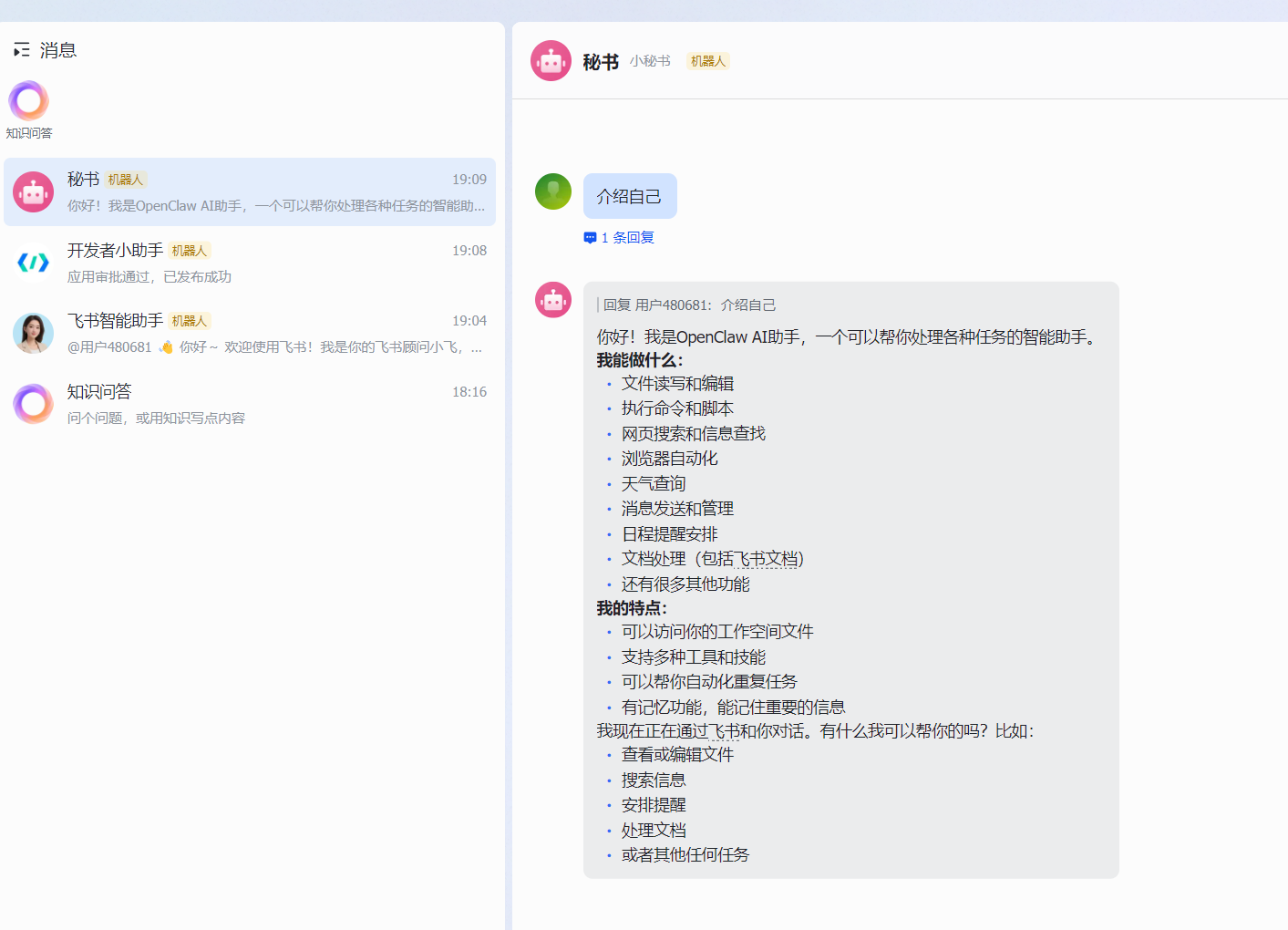The width and height of the screenshot is (1288, 930).
Task: Click the 飞书智能助手 portrait avatar
Action: tap(34, 334)
